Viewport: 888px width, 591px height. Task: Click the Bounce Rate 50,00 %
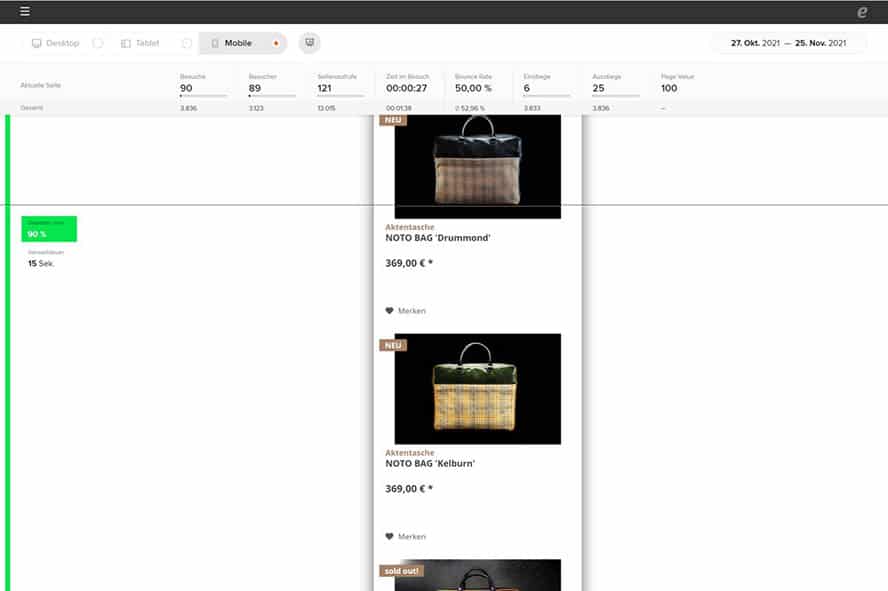473,88
